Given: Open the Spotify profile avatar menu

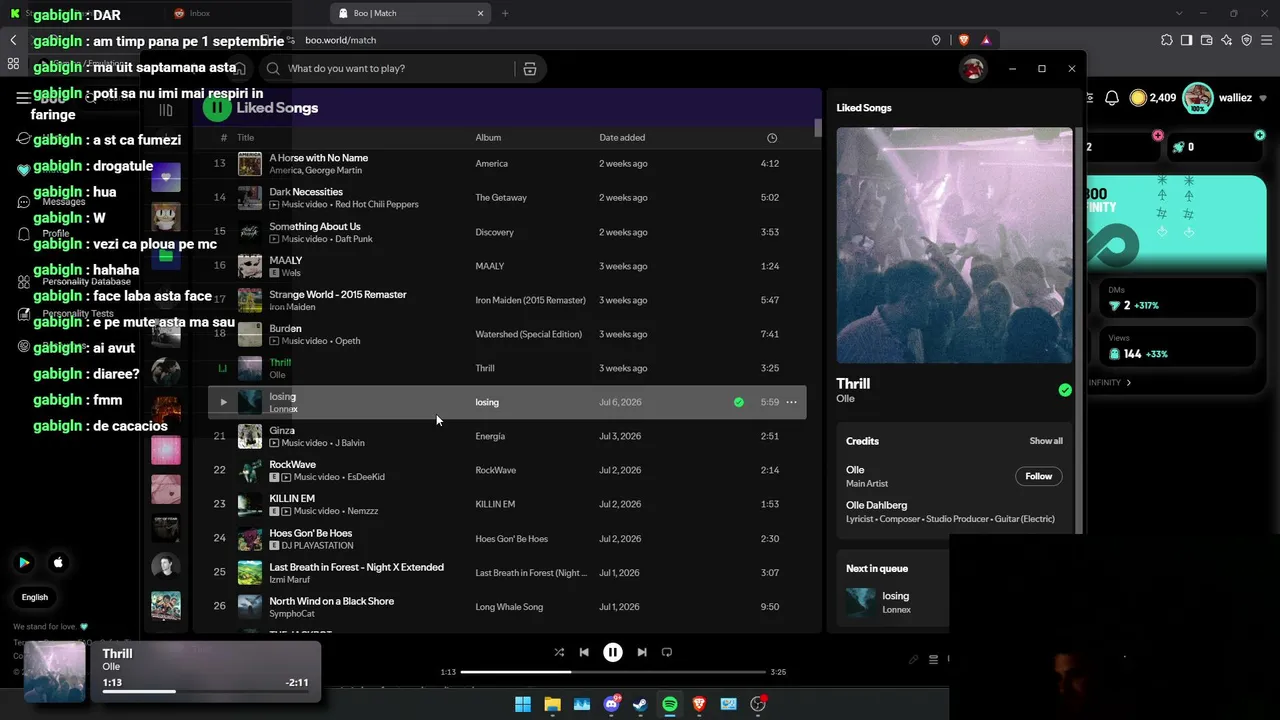Looking at the screenshot, I should tap(973, 69).
